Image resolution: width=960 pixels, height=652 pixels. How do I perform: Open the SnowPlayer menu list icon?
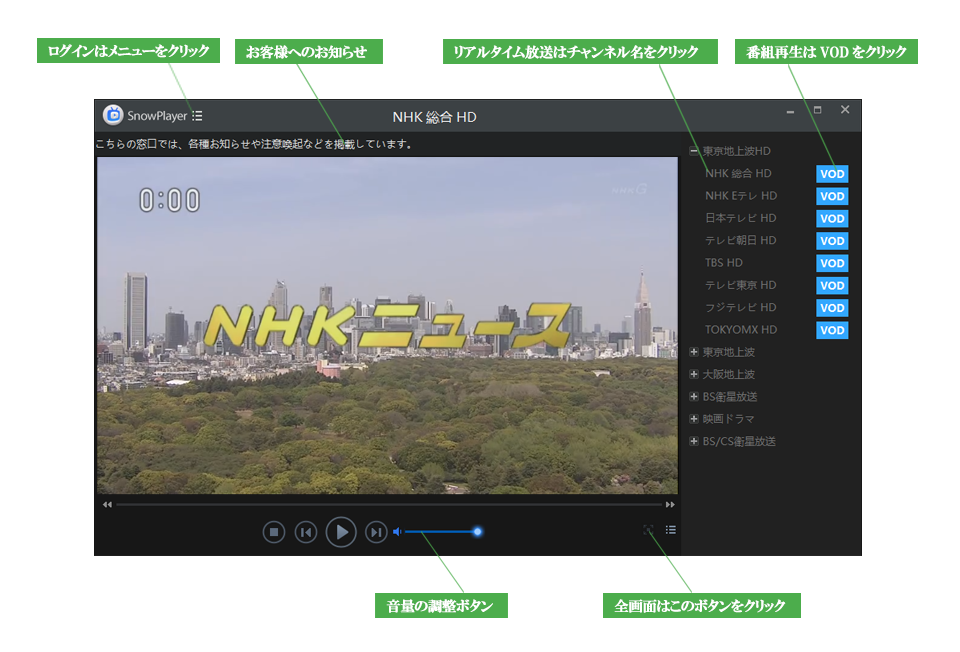tap(197, 116)
